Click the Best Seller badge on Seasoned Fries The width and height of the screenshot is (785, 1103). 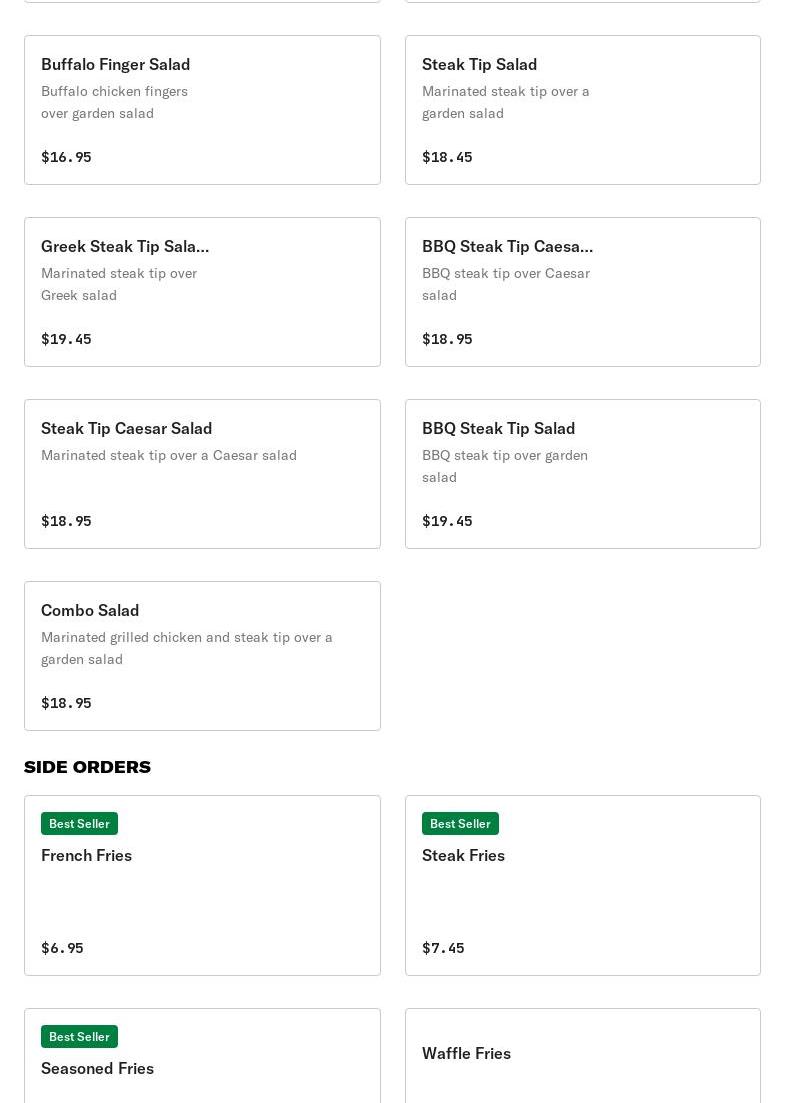(x=79, y=1036)
